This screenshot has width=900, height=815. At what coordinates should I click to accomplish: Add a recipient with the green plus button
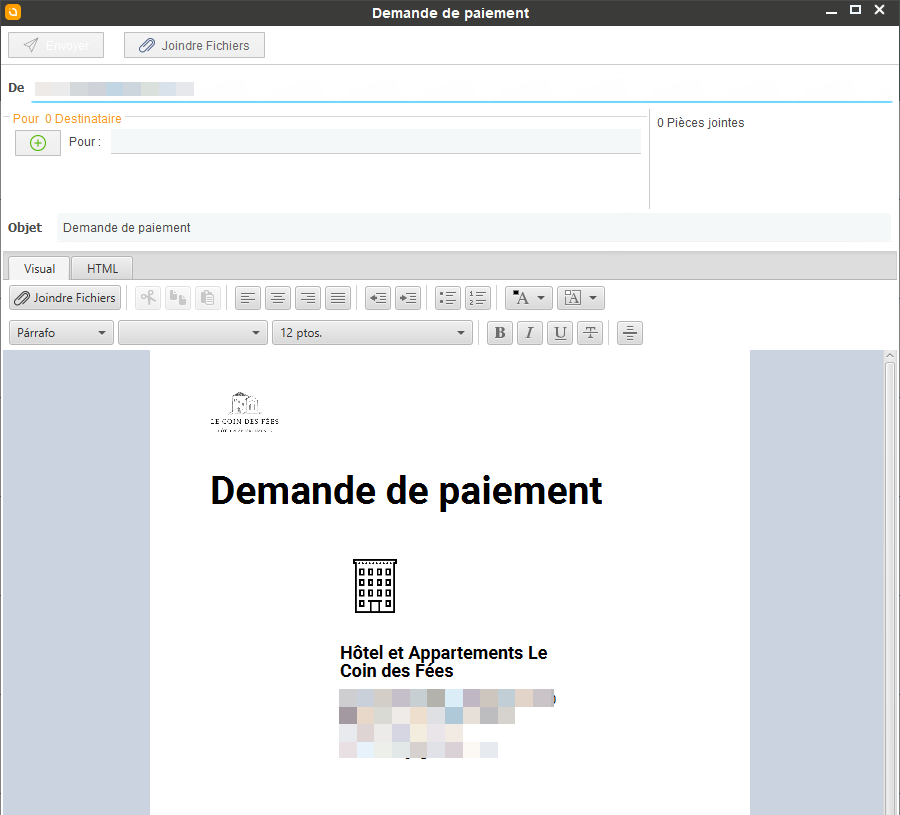[37, 142]
